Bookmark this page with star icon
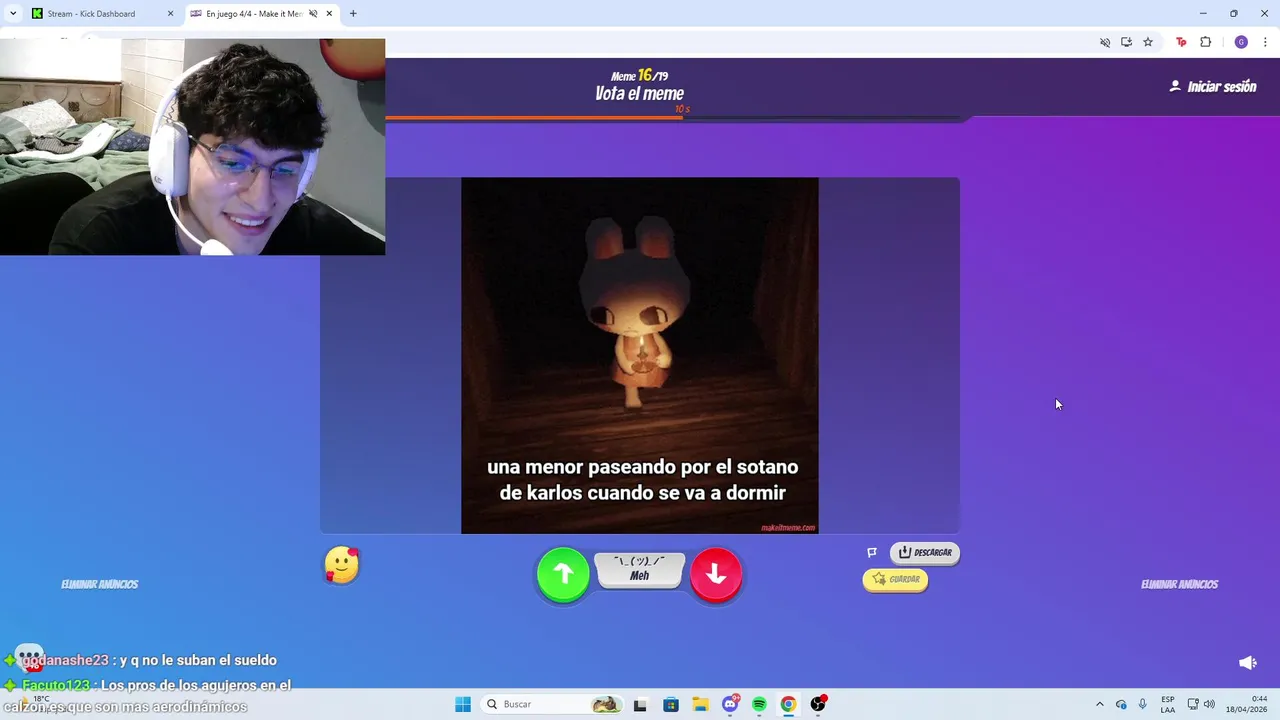The height and width of the screenshot is (720, 1280). (1148, 42)
